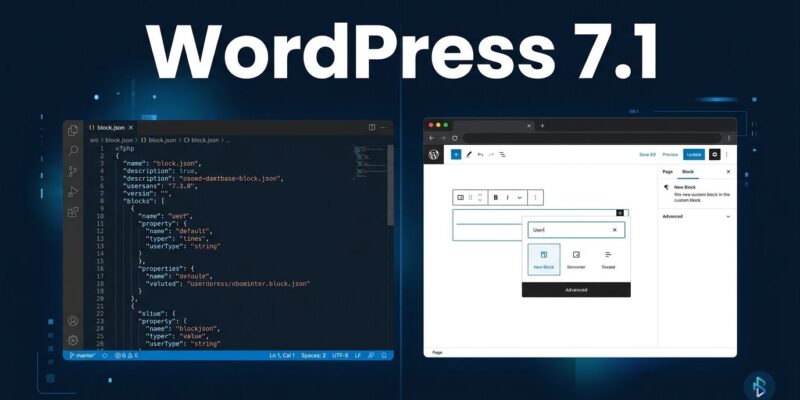Screen dimensions: 800x400
Task: Select the Tools pencil in WordPress toolbar
Action: click(469, 154)
